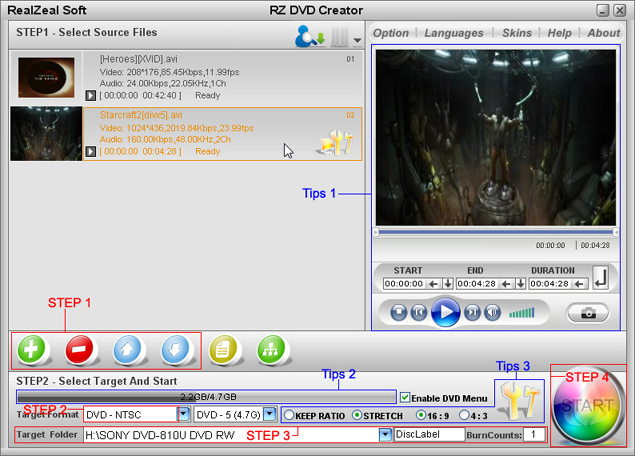Open the green DVD menu structure button
Viewport: 635px width, 456px height.
click(271, 349)
